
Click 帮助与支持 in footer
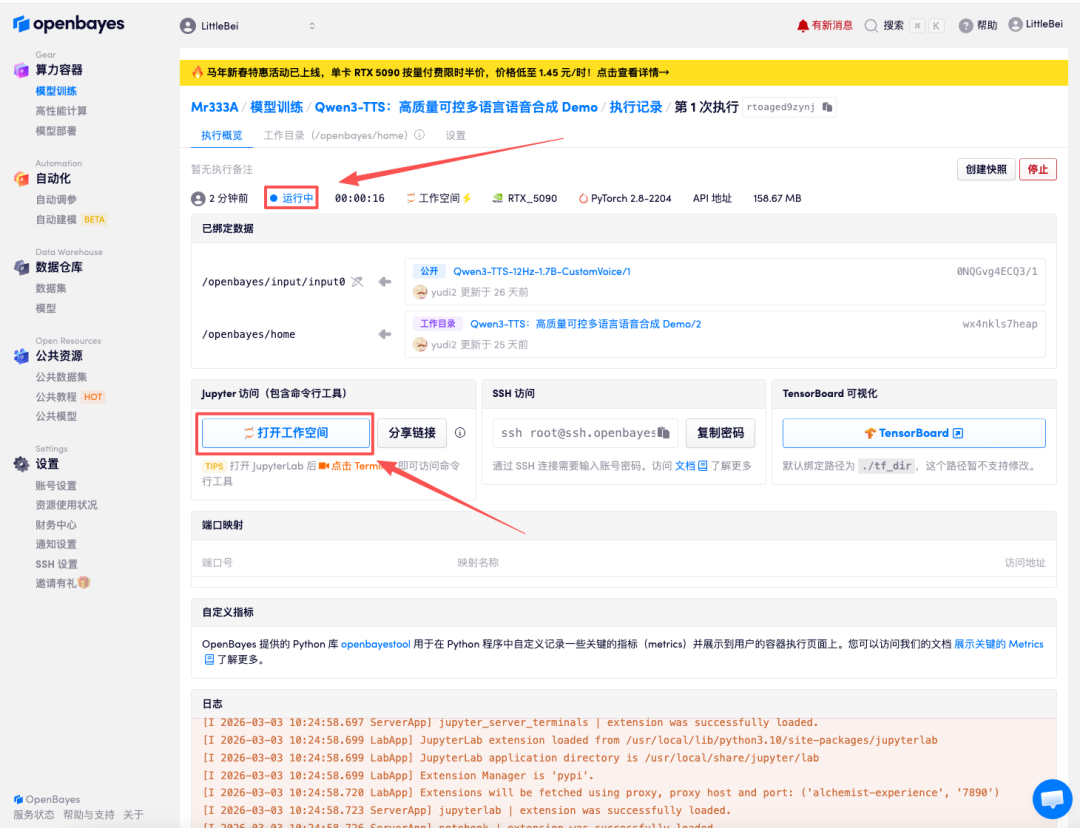pos(89,815)
